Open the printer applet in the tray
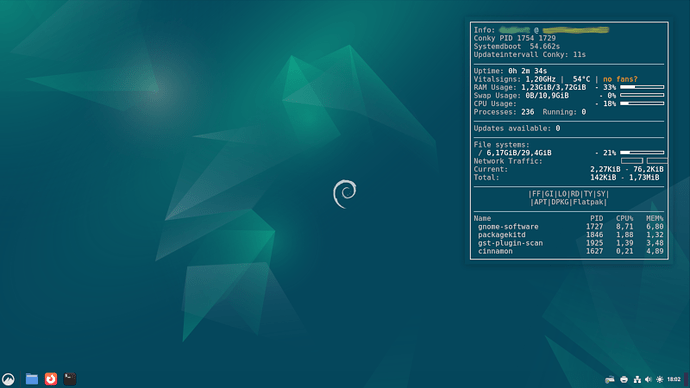Screen dimensions: 690x388 [x=624, y=379]
